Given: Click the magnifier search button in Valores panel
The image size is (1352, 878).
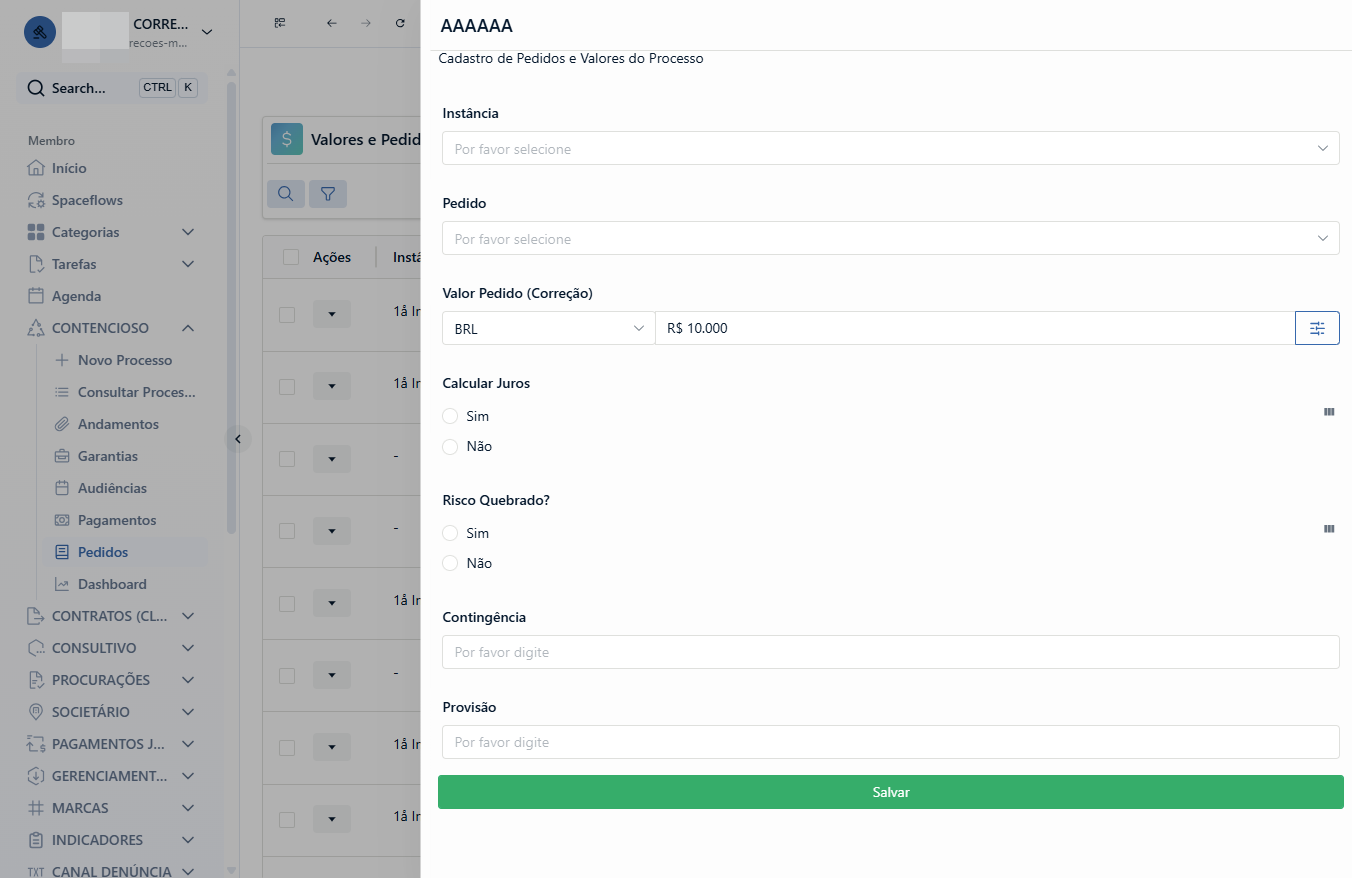Looking at the screenshot, I should tap(286, 193).
